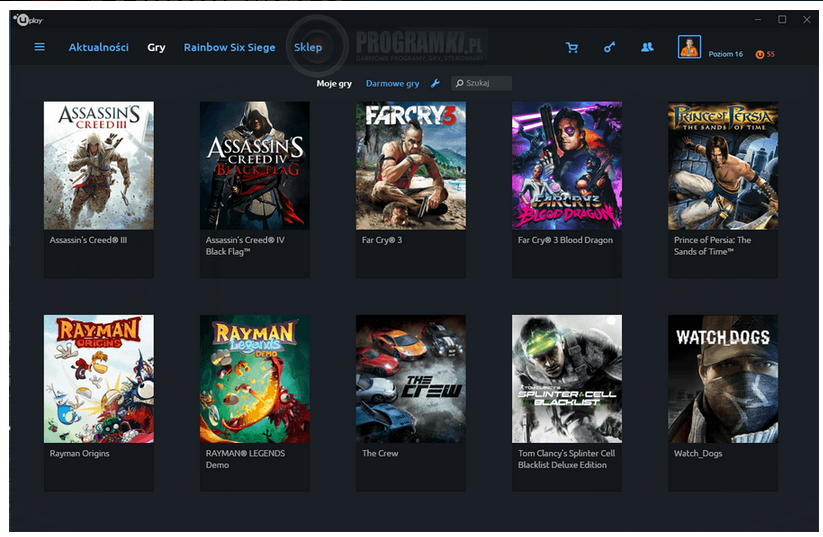Click the "Rayman Origins" title text

point(79,453)
